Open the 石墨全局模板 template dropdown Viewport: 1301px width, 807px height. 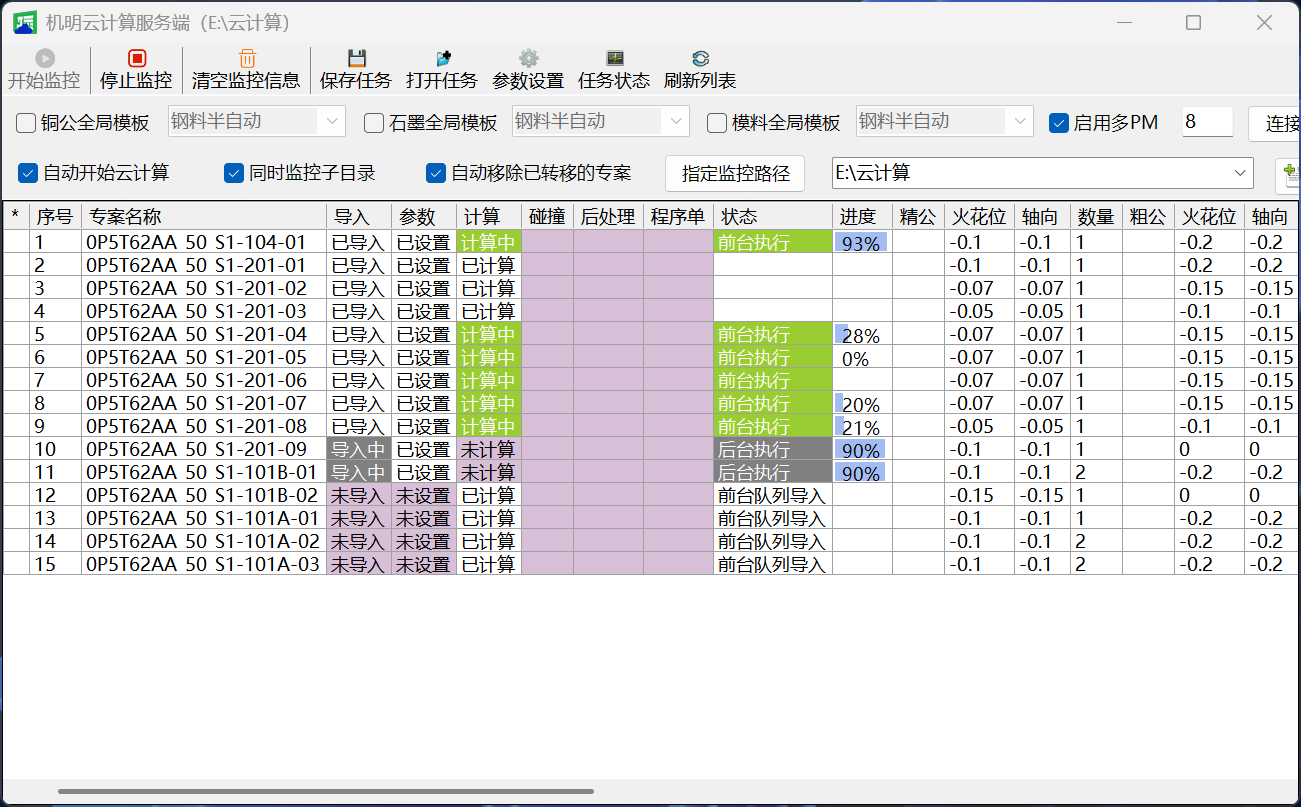pyautogui.click(x=677, y=122)
